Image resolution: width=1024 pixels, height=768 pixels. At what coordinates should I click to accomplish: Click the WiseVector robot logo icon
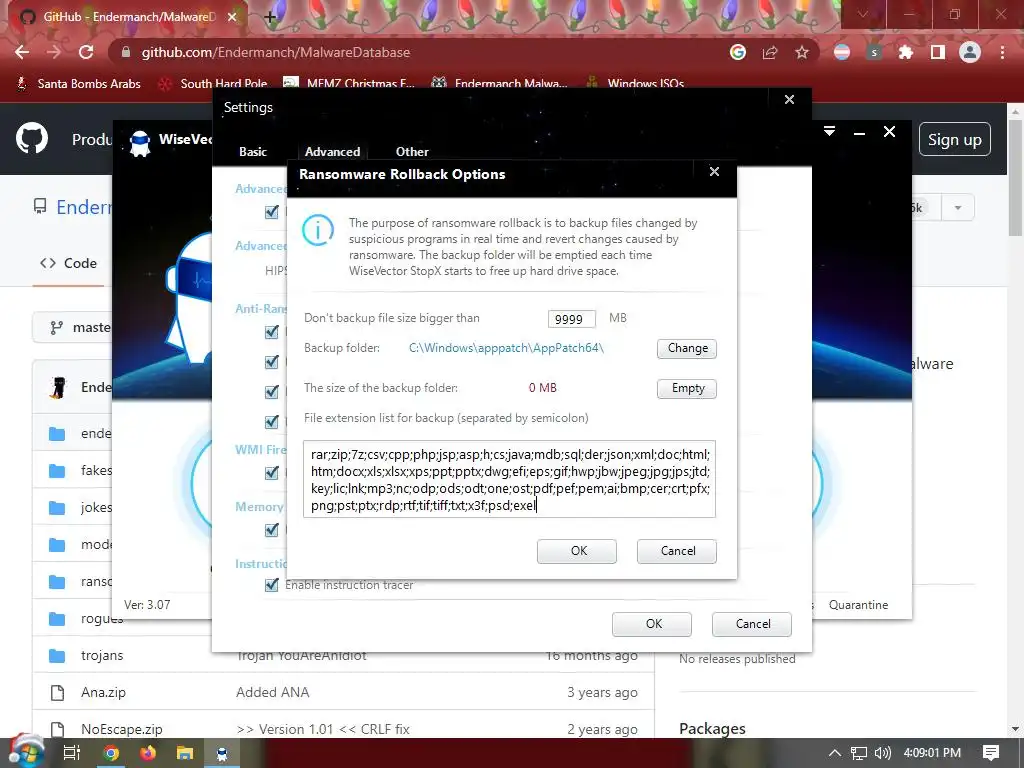coord(140,143)
